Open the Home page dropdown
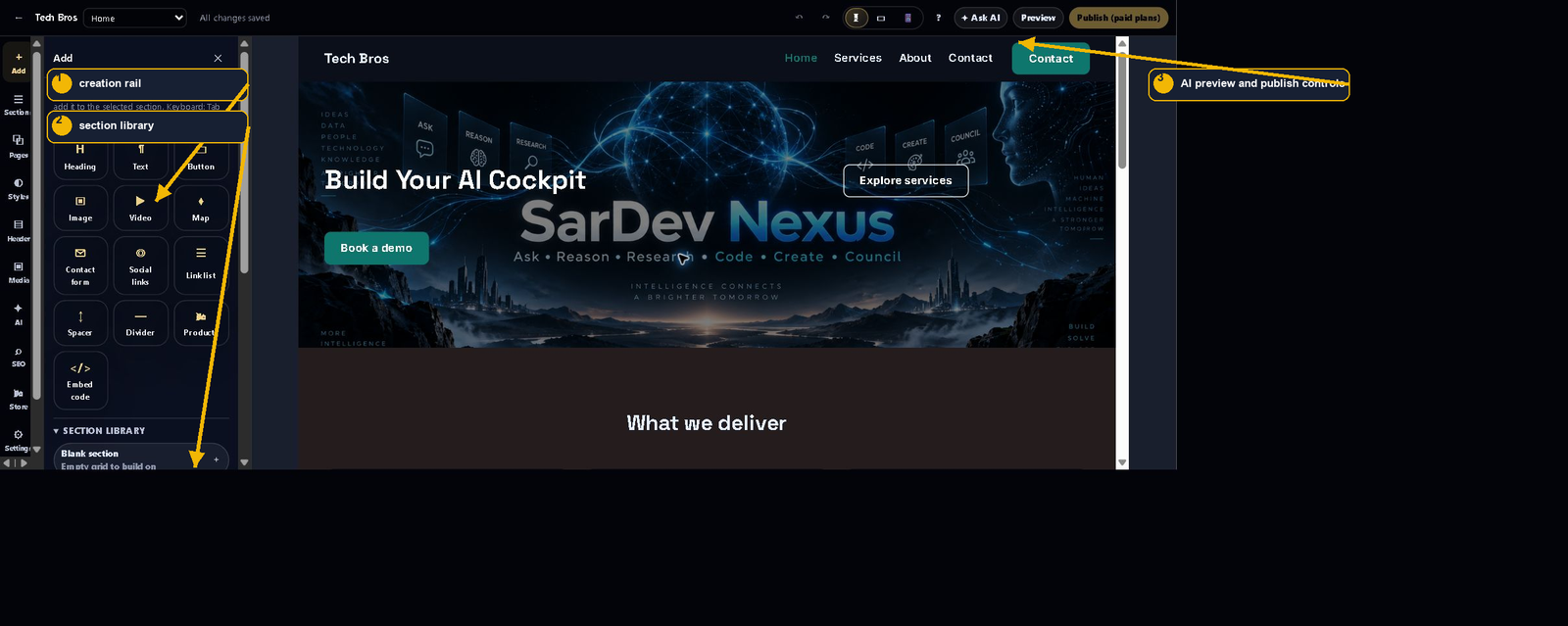This screenshot has width=1568, height=626. pos(134,18)
